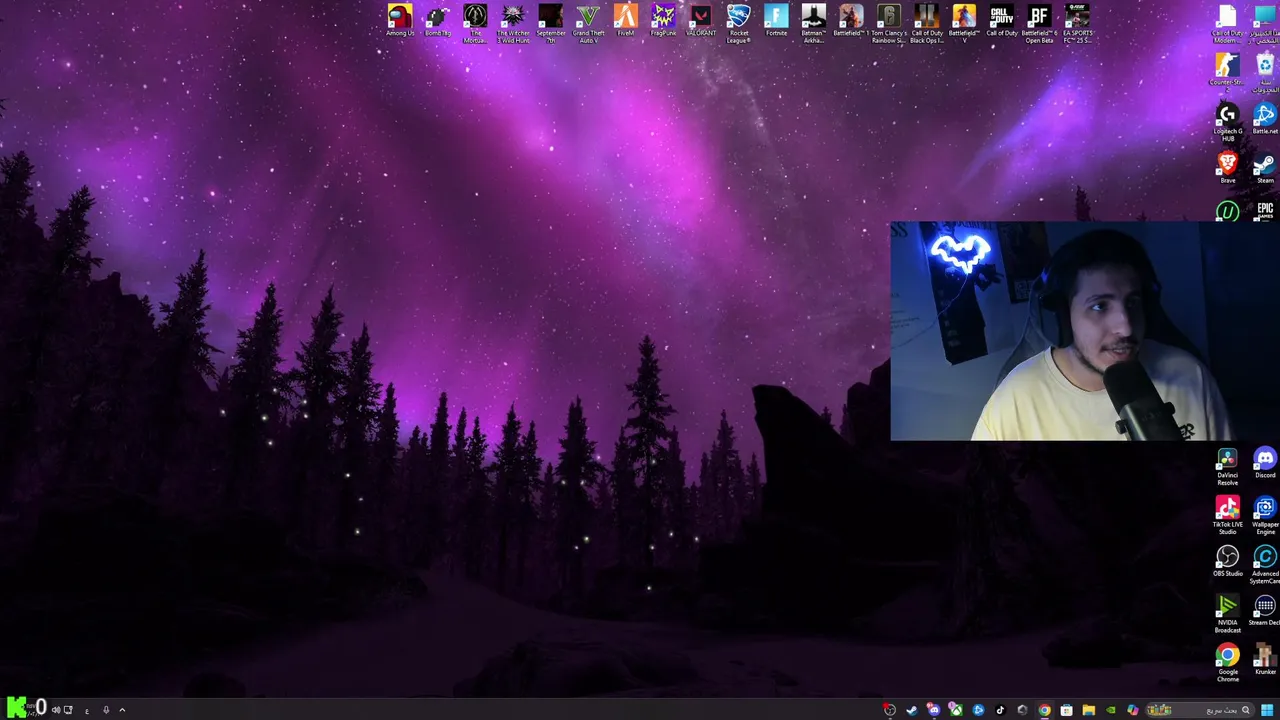Open Call of Duty Modern Warfare shortcut
The image size is (1280, 720).
pyautogui.click(x=1227, y=24)
